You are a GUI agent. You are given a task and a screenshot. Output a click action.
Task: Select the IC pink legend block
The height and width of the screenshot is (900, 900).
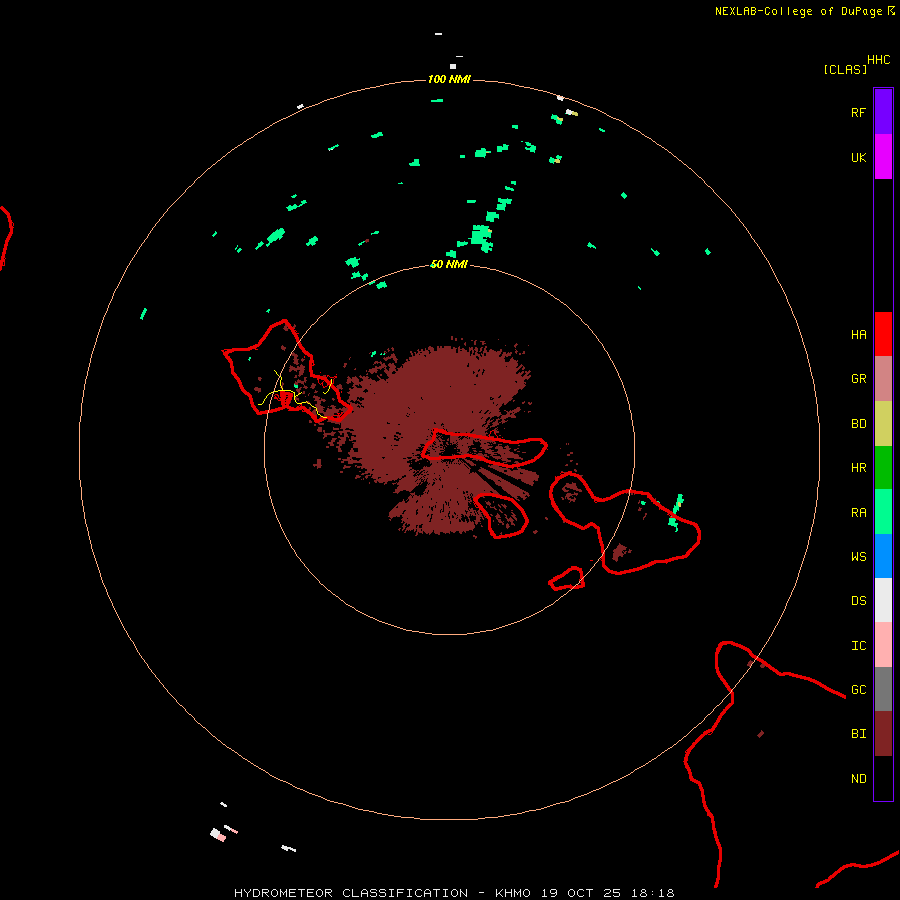pos(883,645)
